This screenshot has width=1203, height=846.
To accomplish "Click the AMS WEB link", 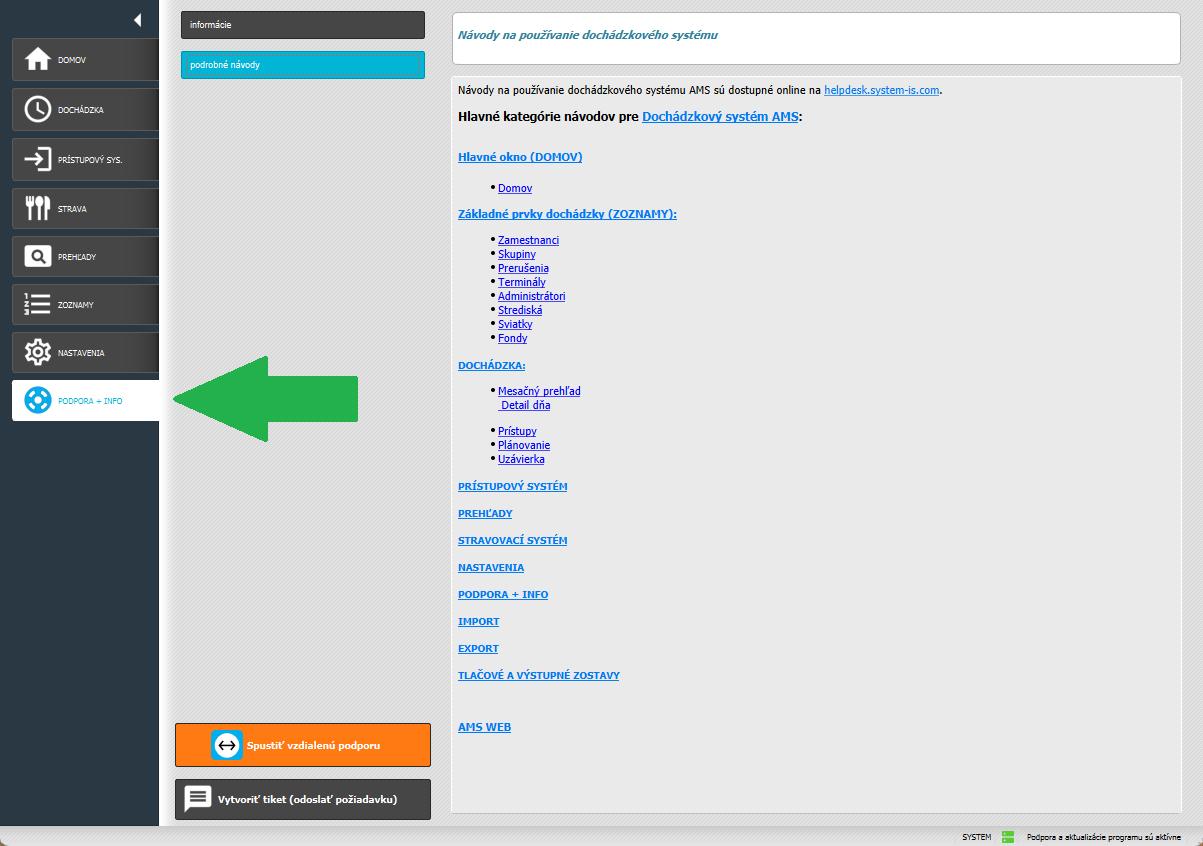I will pyautogui.click(x=484, y=727).
